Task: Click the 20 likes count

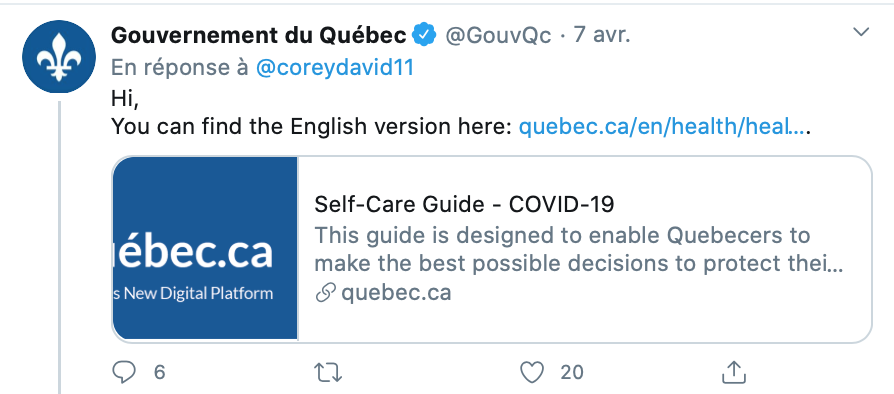Action: coord(572,373)
